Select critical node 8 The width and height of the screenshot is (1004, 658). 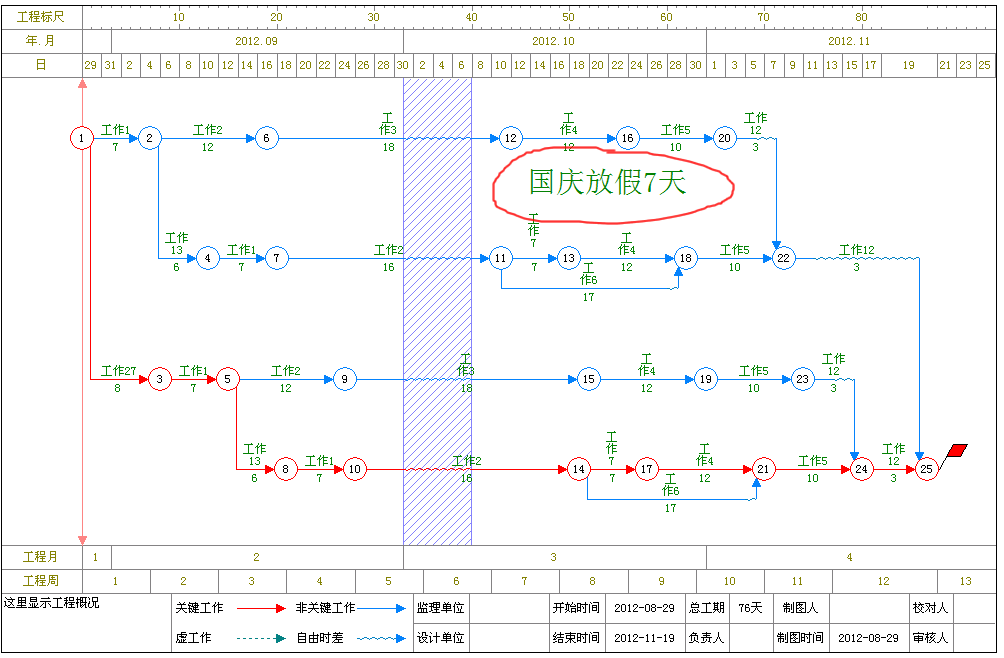286,469
